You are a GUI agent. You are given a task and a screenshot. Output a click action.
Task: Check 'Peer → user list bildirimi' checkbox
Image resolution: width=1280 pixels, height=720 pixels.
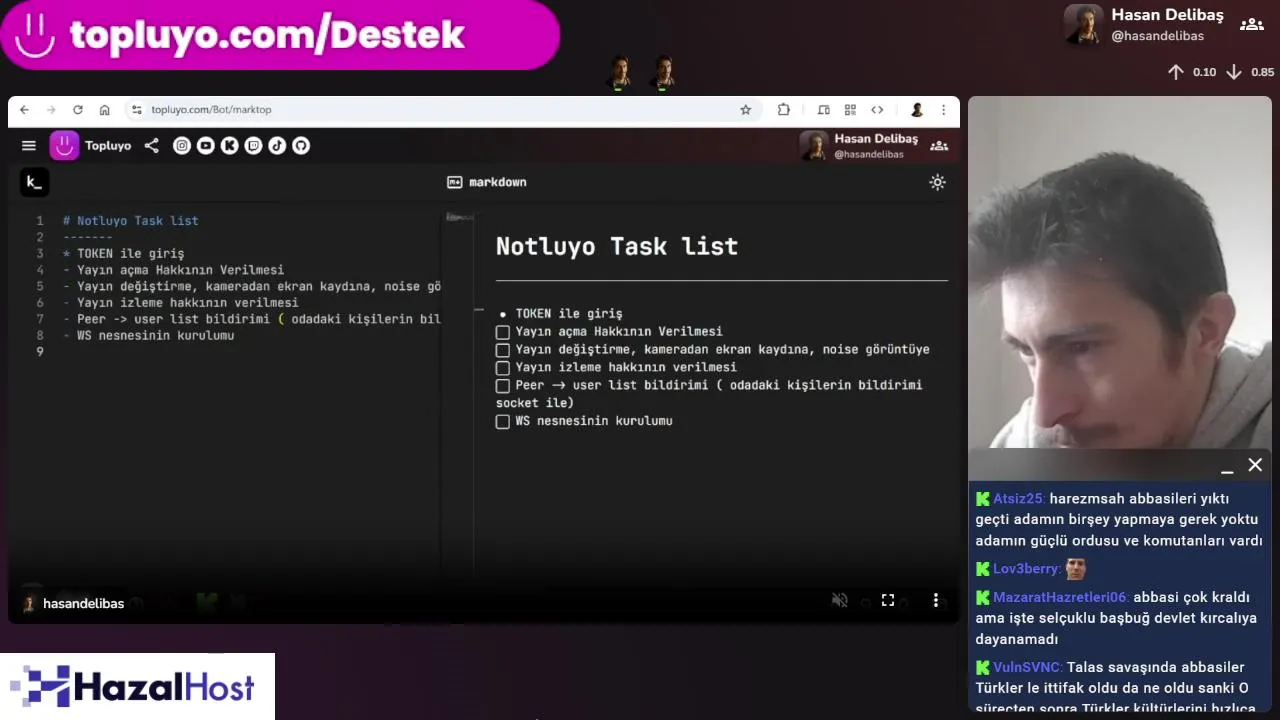(x=503, y=386)
